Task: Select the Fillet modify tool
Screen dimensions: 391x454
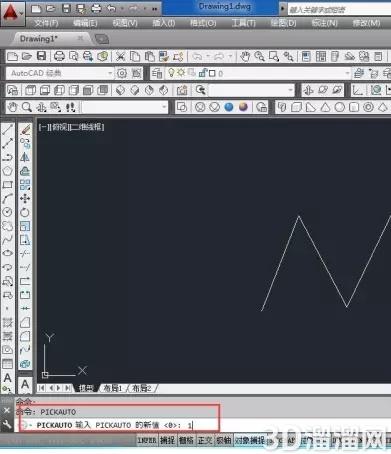Action: (25, 336)
